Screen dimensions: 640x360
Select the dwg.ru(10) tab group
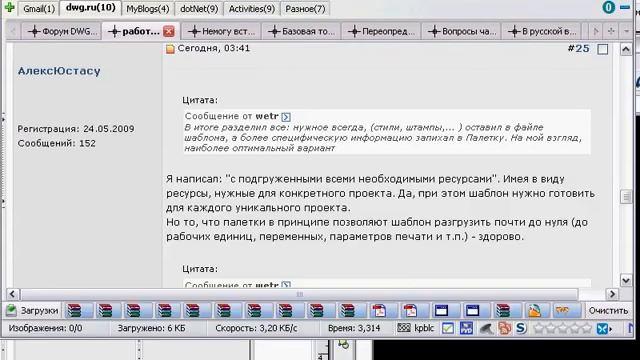click(90, 8)
